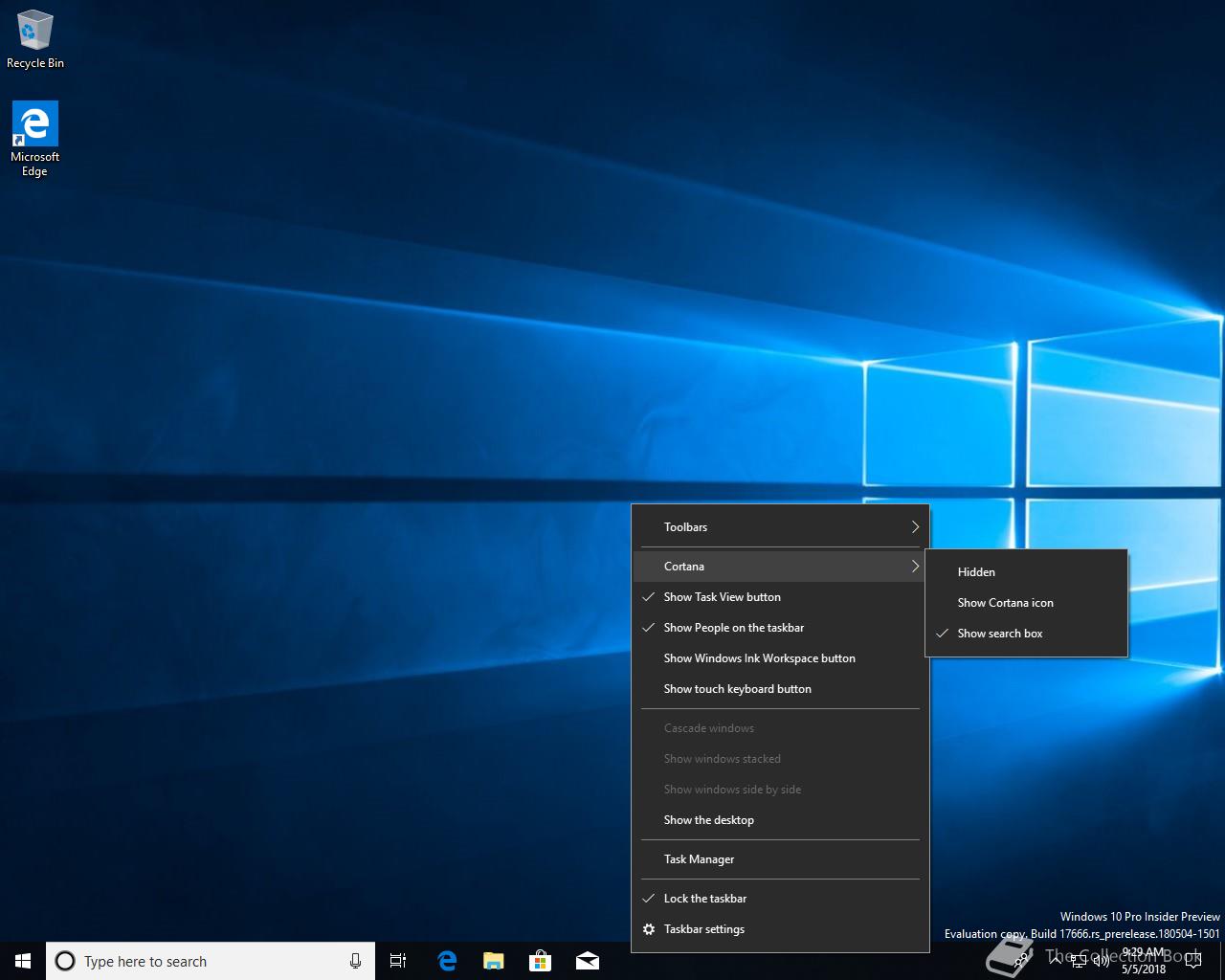1225x980 pixels.
Task: Open the Mail app on taskbar
Action: pyautogui.click(x=588, y=961)
